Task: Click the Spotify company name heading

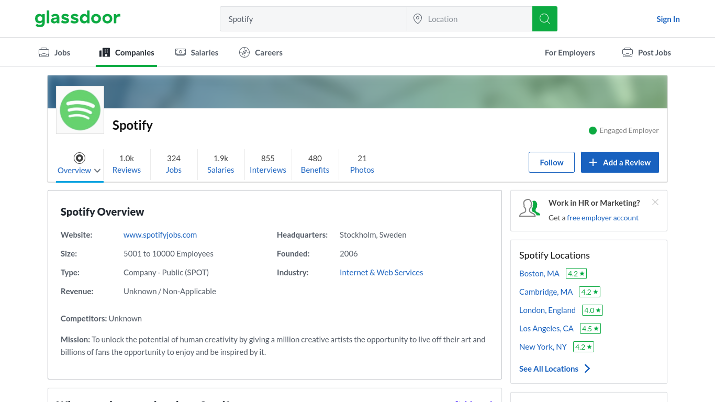Action: point(133,125)
